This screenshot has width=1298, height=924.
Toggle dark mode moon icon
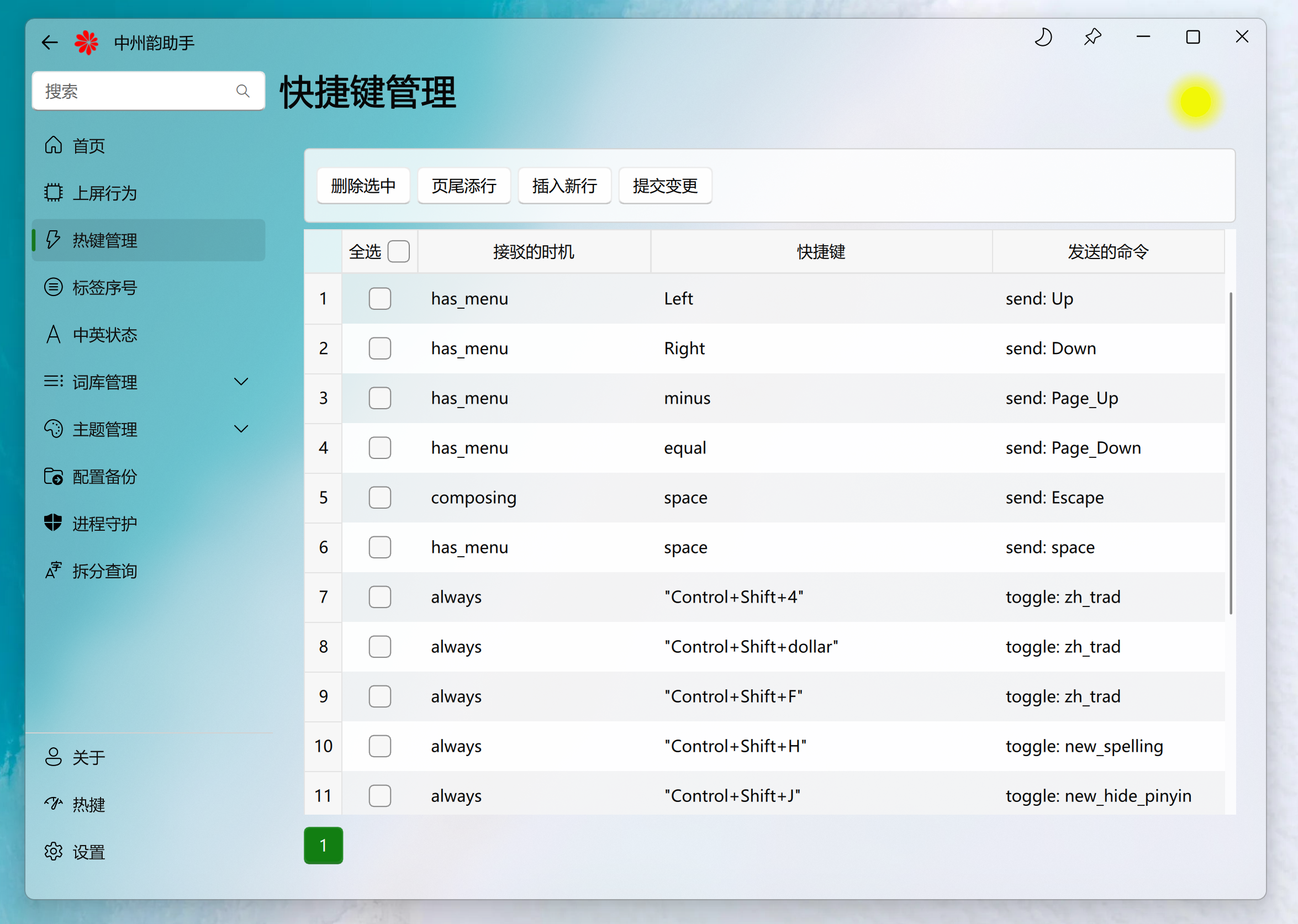point(1042,38)
